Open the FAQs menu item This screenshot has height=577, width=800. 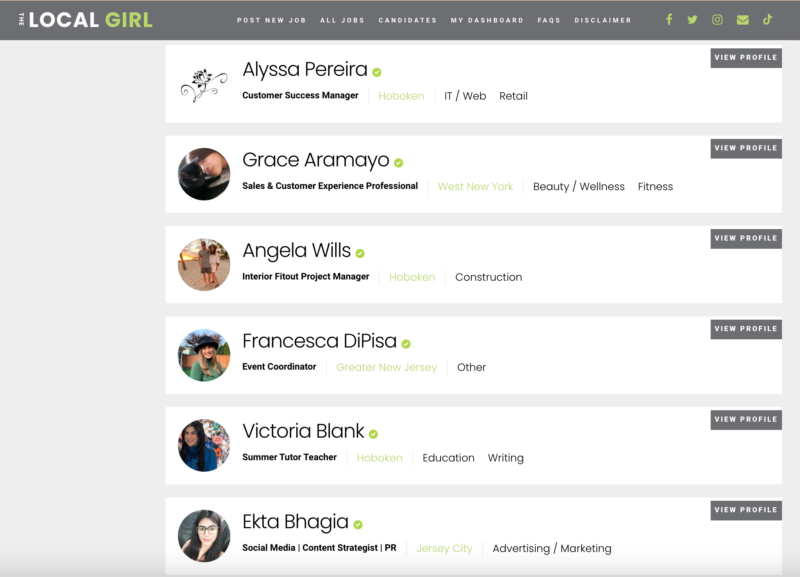[549, 20]
